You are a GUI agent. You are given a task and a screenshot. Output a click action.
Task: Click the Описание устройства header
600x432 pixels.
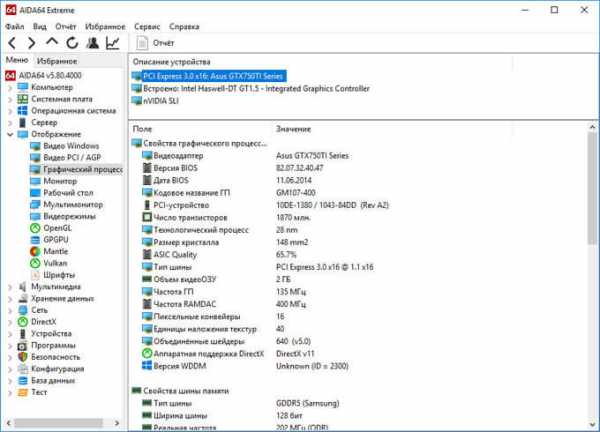(171, 62)
